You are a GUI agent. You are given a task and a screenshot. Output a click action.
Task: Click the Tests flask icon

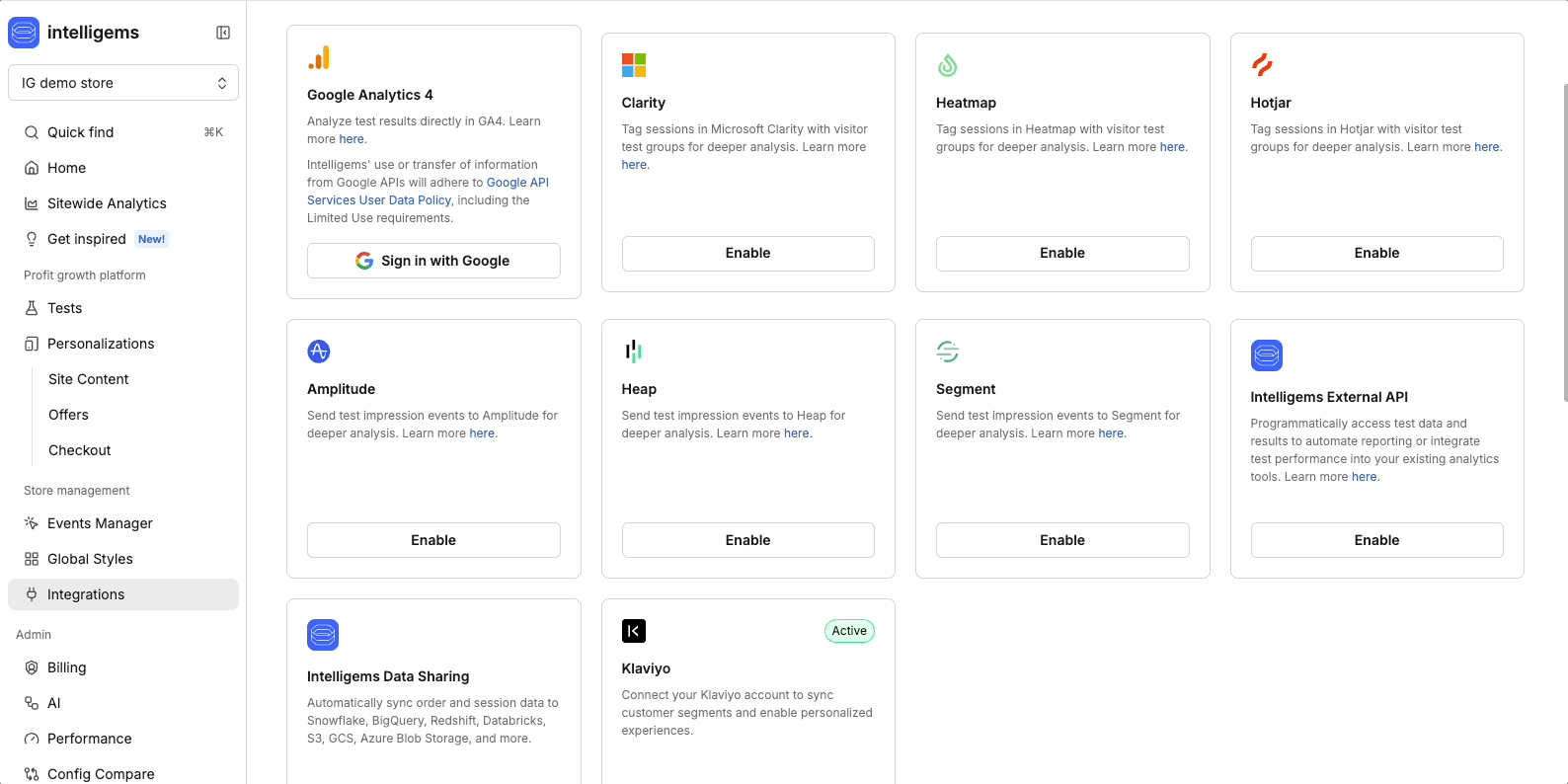click(32, 308)
